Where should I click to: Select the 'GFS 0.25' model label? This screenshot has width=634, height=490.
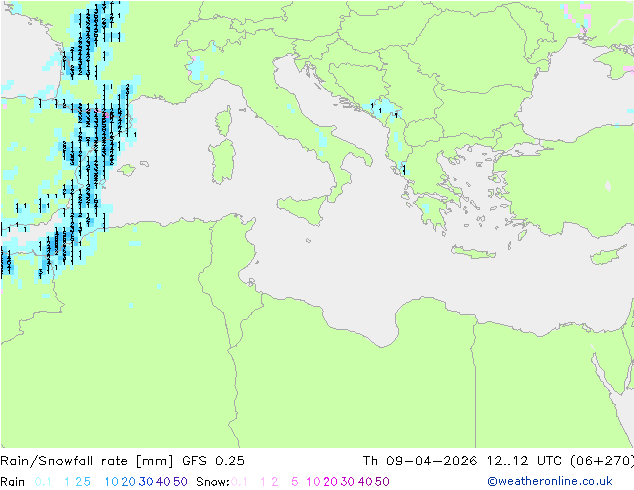213,461
